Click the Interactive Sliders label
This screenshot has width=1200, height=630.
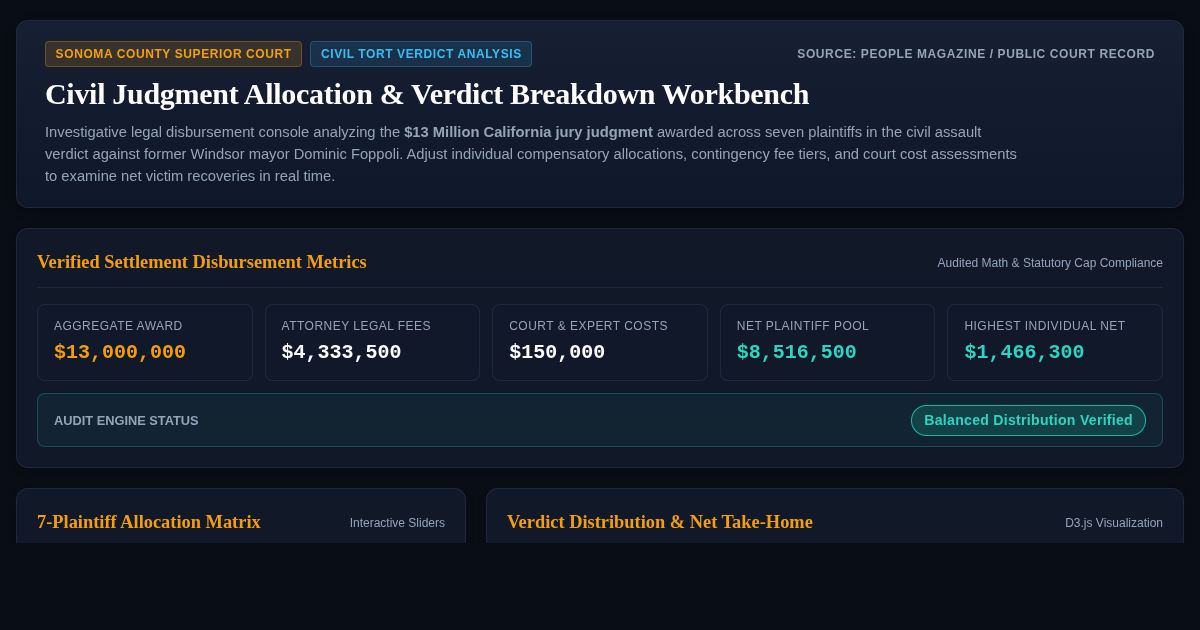(x=397, y=523)
